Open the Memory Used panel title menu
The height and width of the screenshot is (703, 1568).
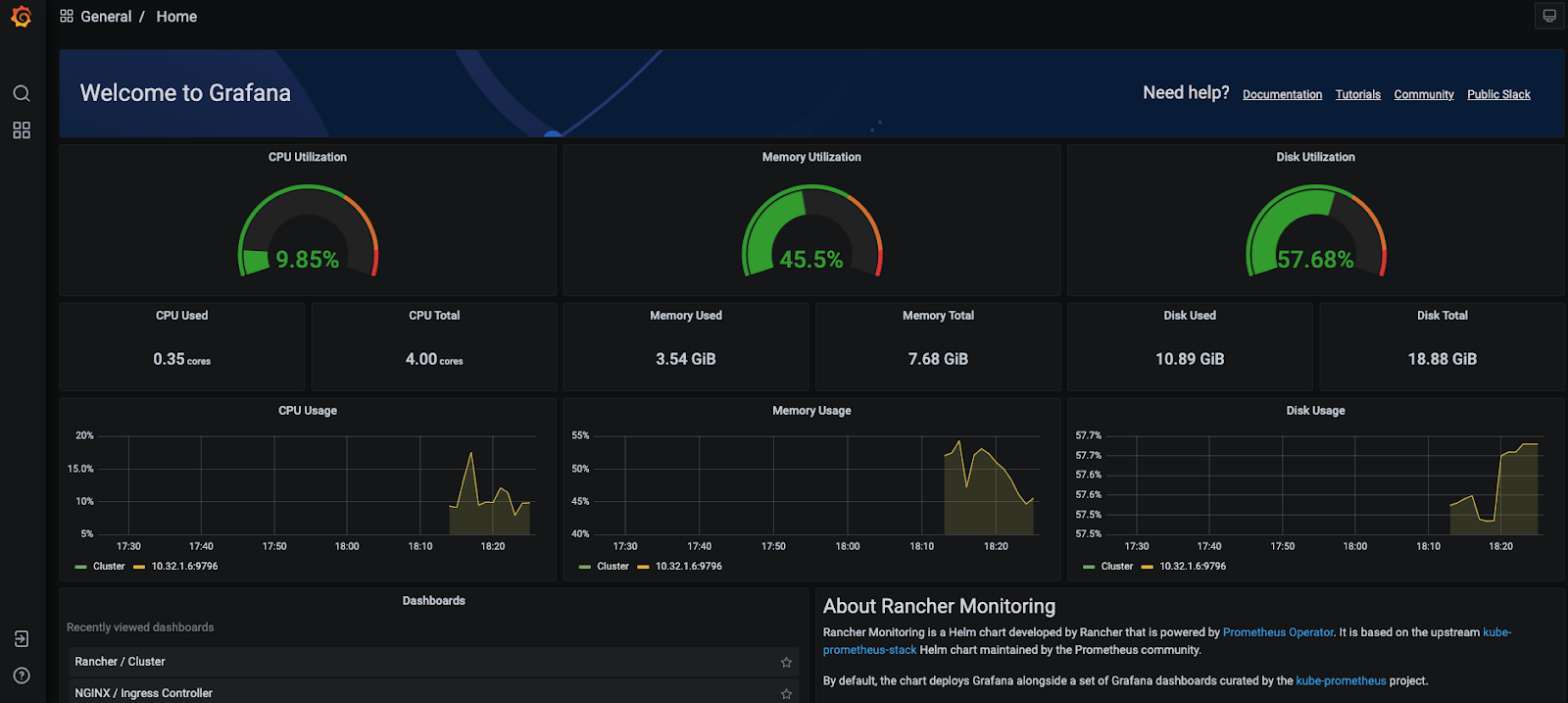[686, 316]
